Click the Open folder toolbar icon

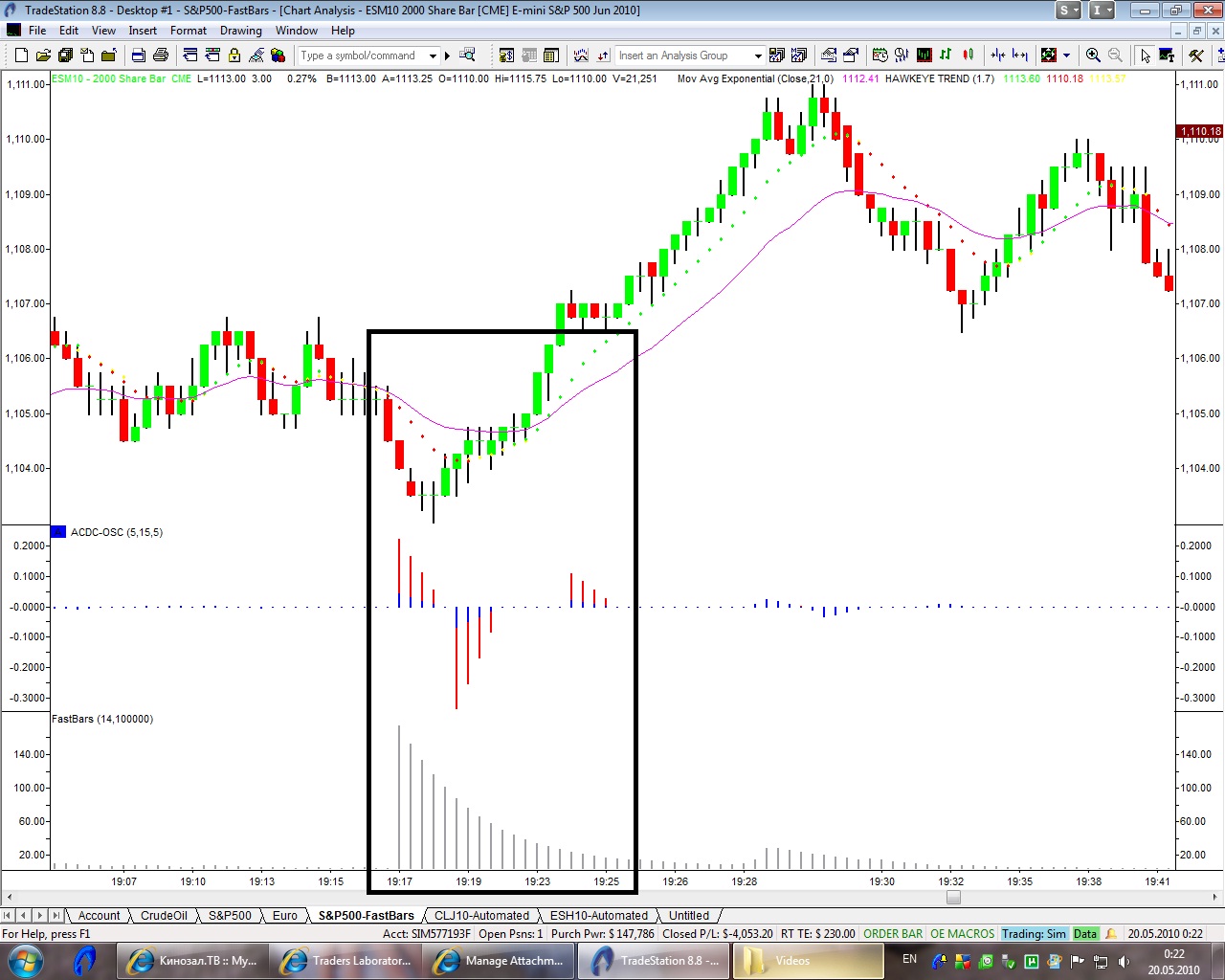pos(43,56)
